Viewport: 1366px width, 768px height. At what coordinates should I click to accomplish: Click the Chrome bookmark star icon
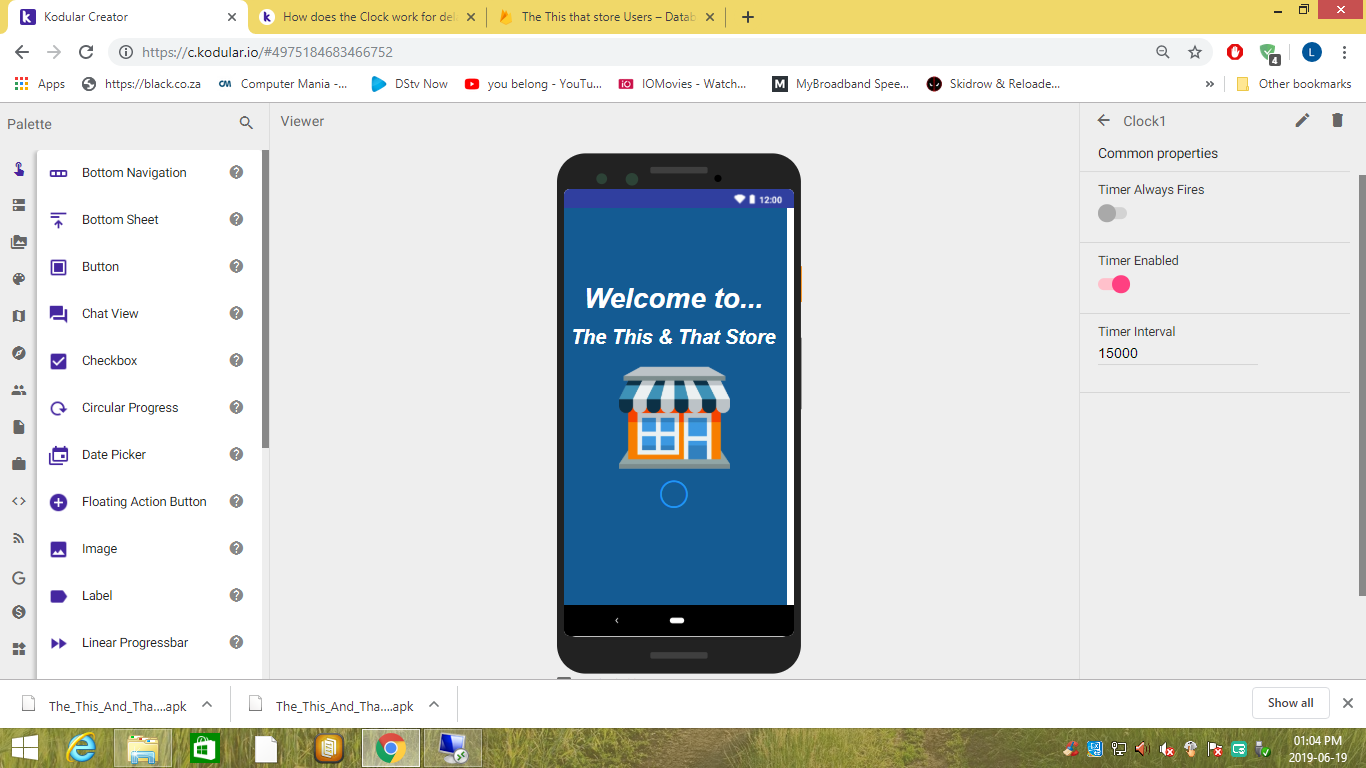tap(1194, 52)
